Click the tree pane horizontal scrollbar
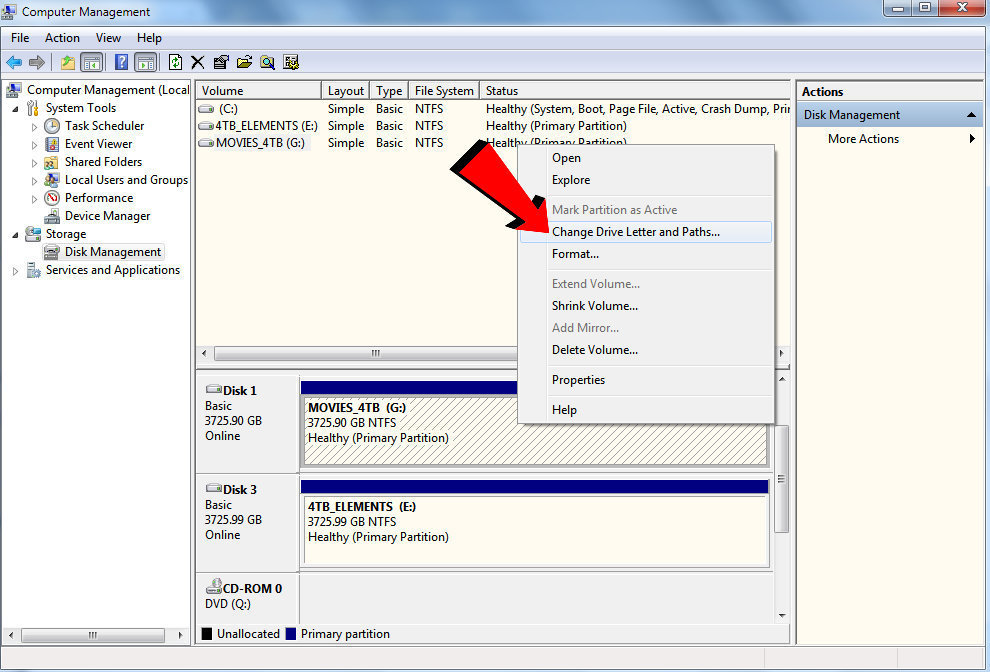 click(x=93, y=635)
